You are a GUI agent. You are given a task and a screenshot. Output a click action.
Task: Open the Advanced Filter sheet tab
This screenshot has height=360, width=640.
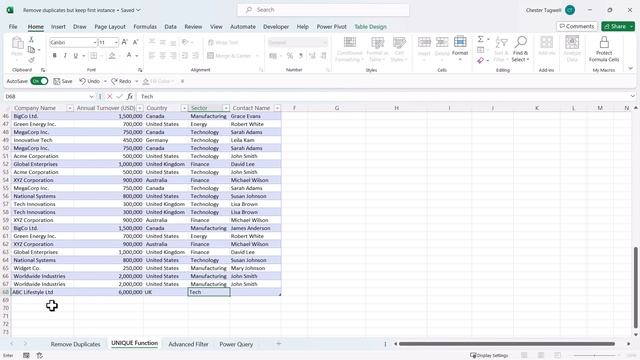click(x=188, y=344)
